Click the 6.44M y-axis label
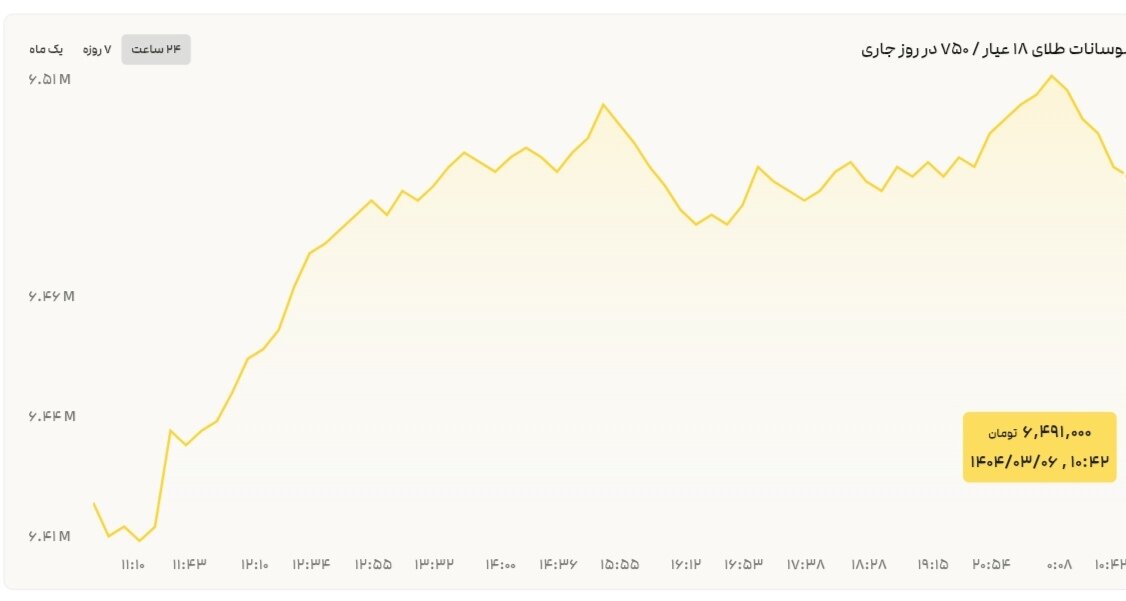 [52, 416]
